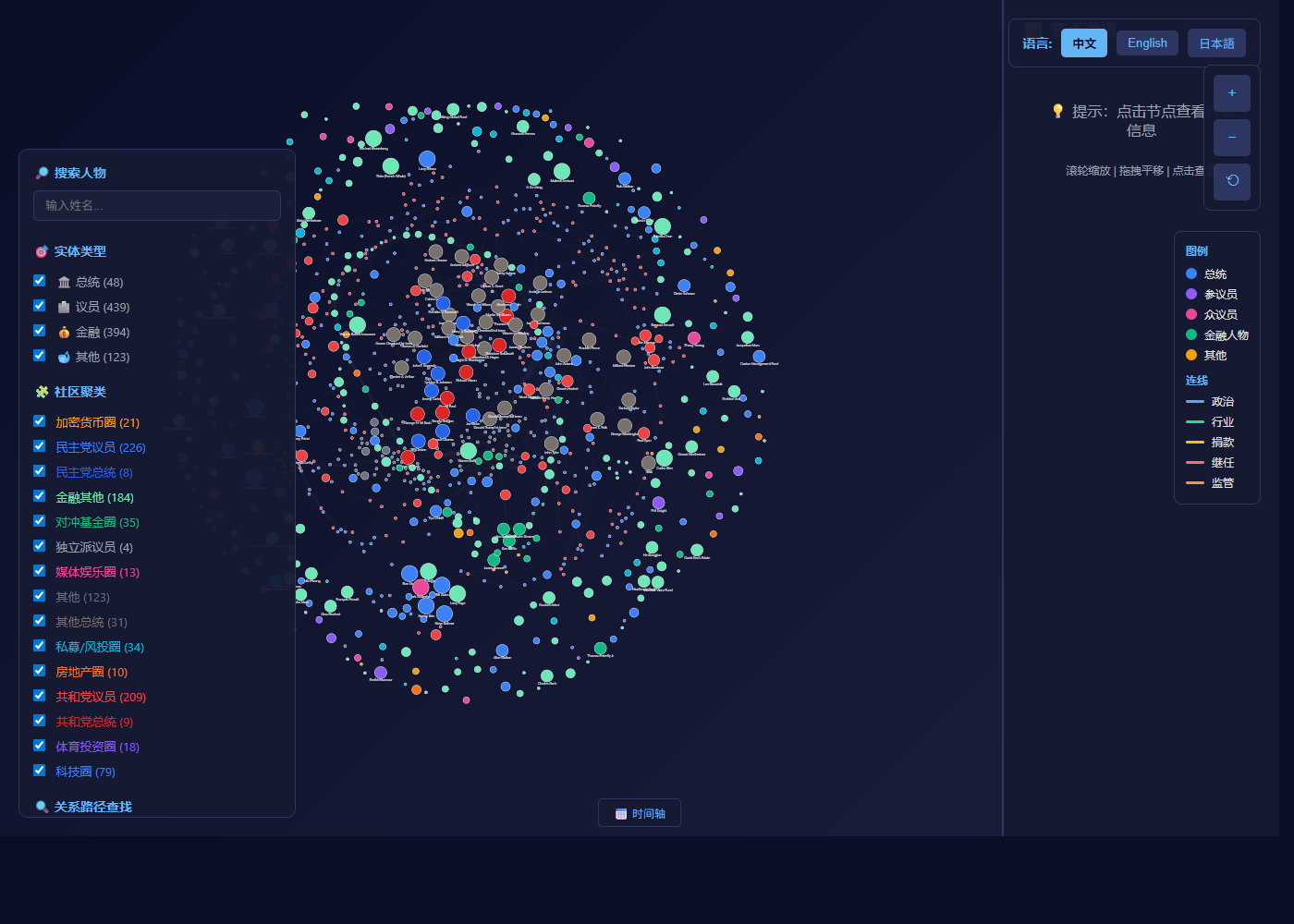Disable the 加密货币圈 (21) community checkbox

(x=40, y=421)
